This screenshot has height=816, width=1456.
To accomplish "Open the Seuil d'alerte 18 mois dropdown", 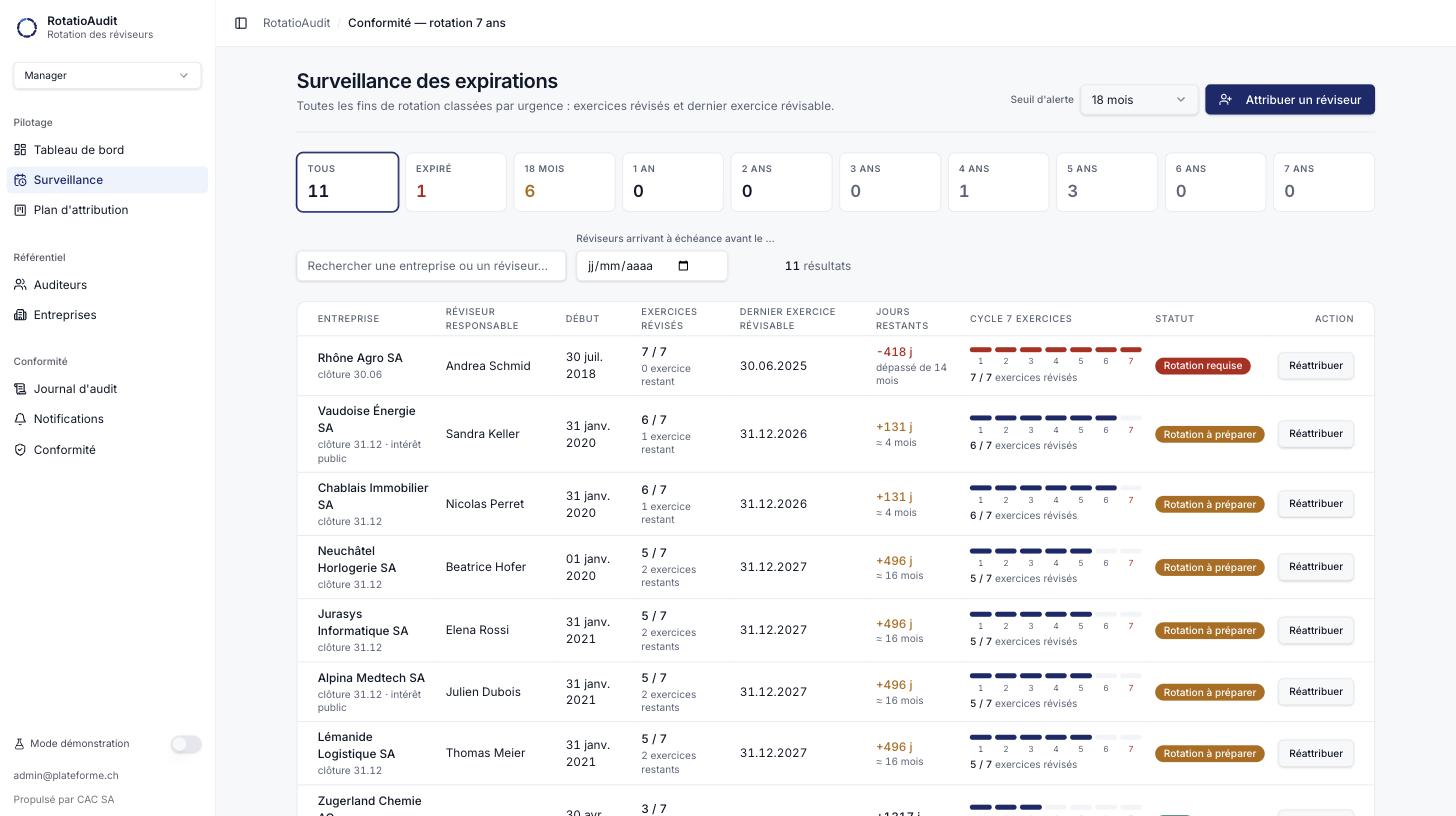I will pos(1139,100).
